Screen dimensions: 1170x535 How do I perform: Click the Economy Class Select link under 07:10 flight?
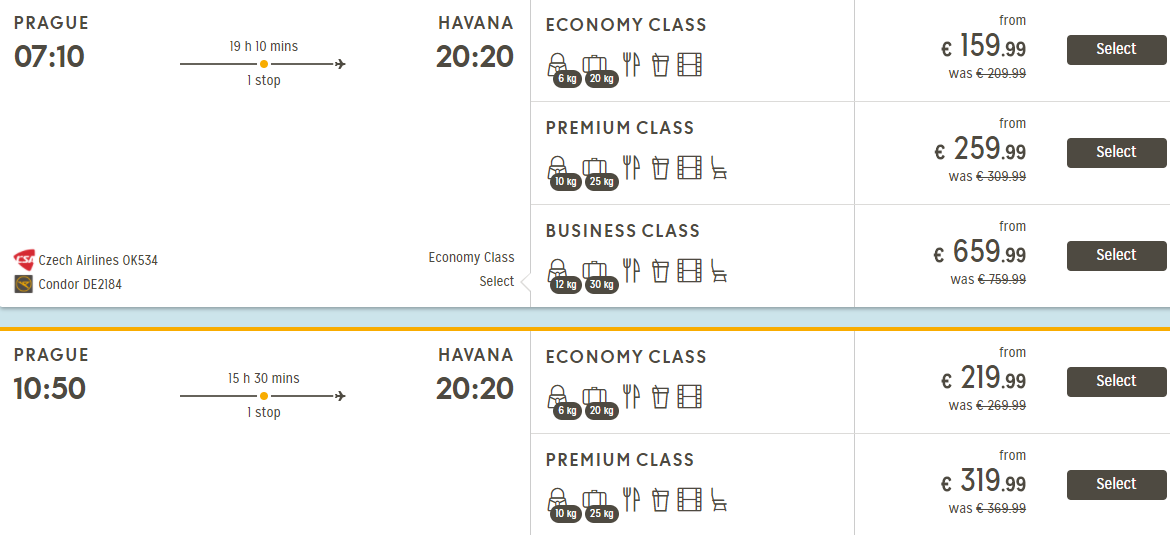tap(496, 281)
